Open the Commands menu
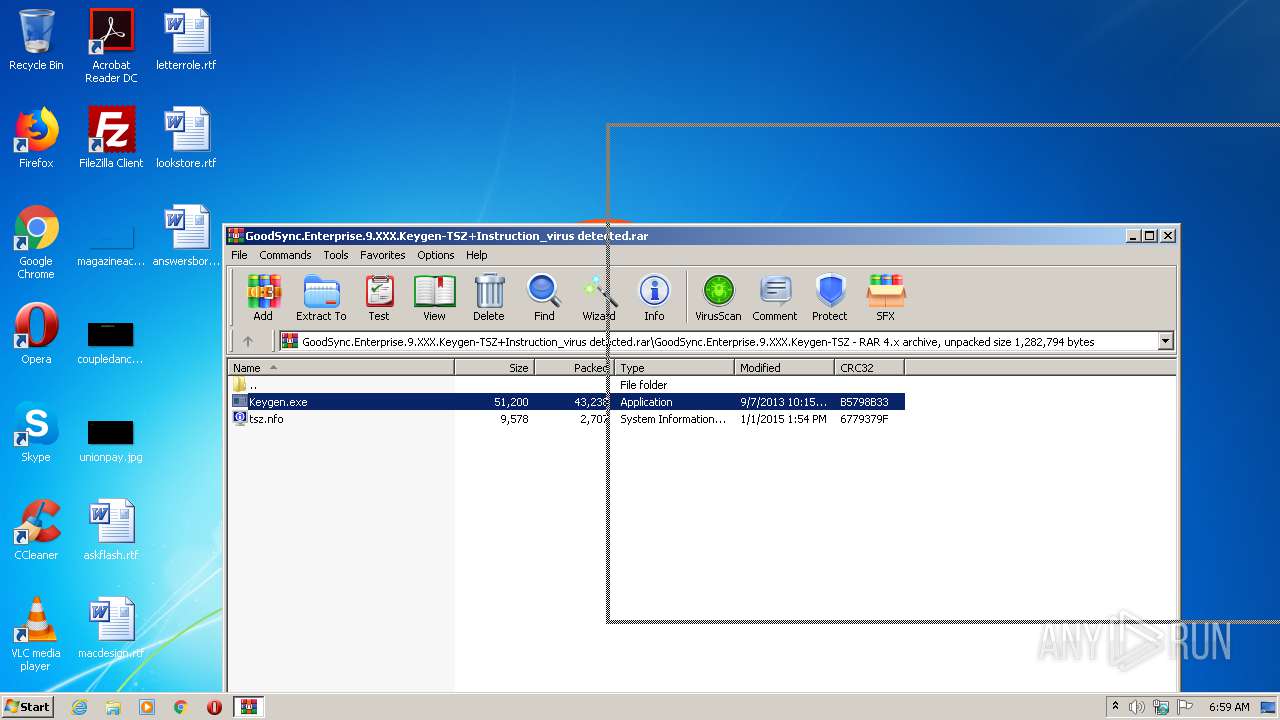Screen dimensions: 1280x720 click(285, 255)
